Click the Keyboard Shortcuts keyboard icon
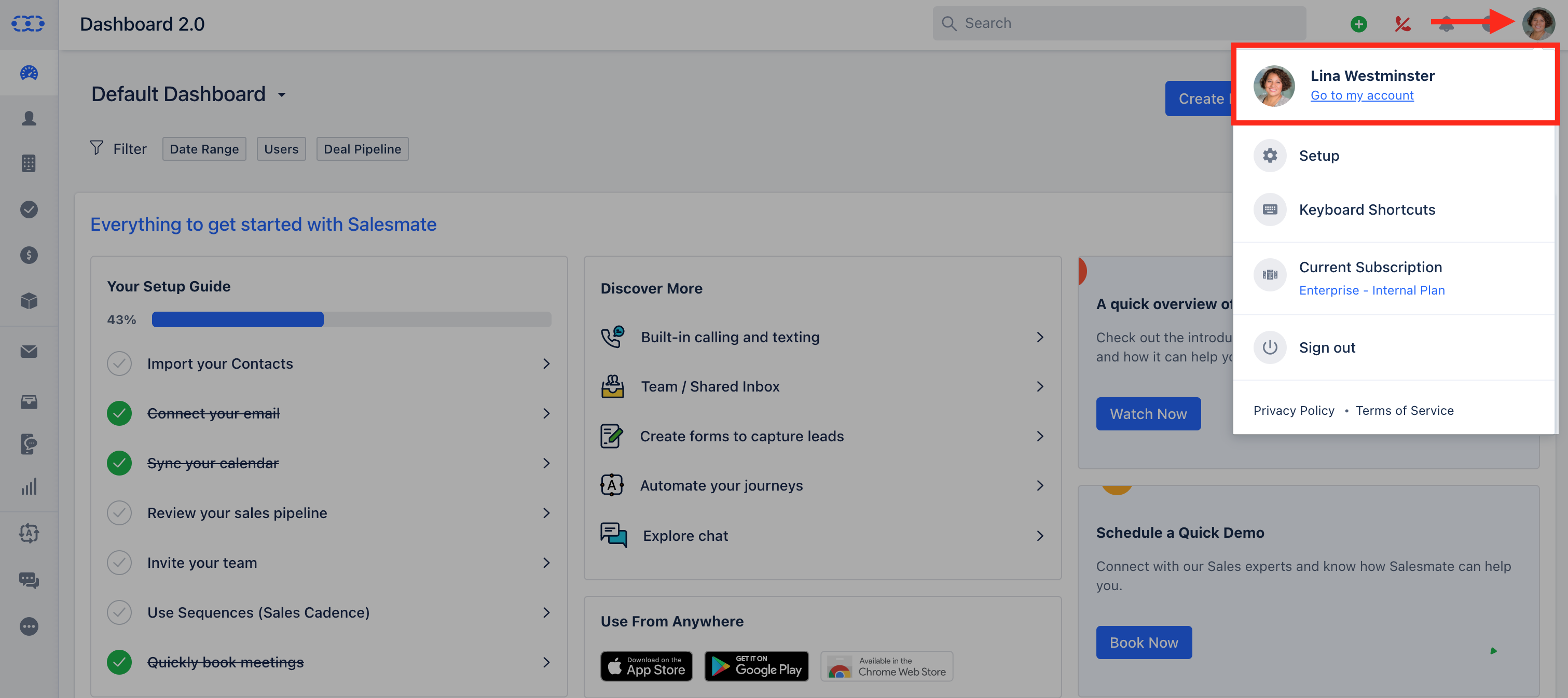The height and width of the screenshot is (698, 1568). point(1270,210)
